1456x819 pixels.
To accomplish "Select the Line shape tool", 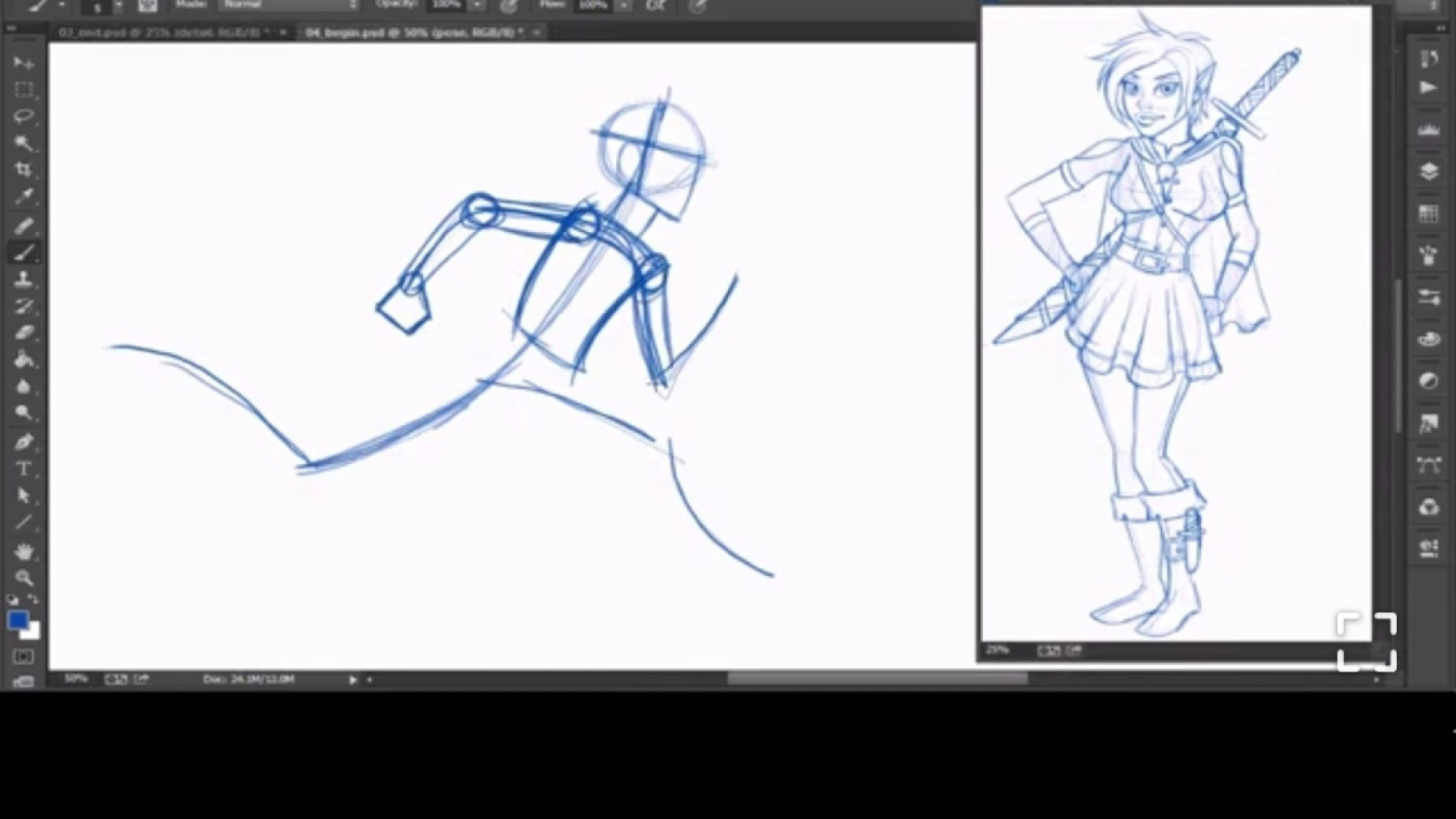I will pos(24,522).
